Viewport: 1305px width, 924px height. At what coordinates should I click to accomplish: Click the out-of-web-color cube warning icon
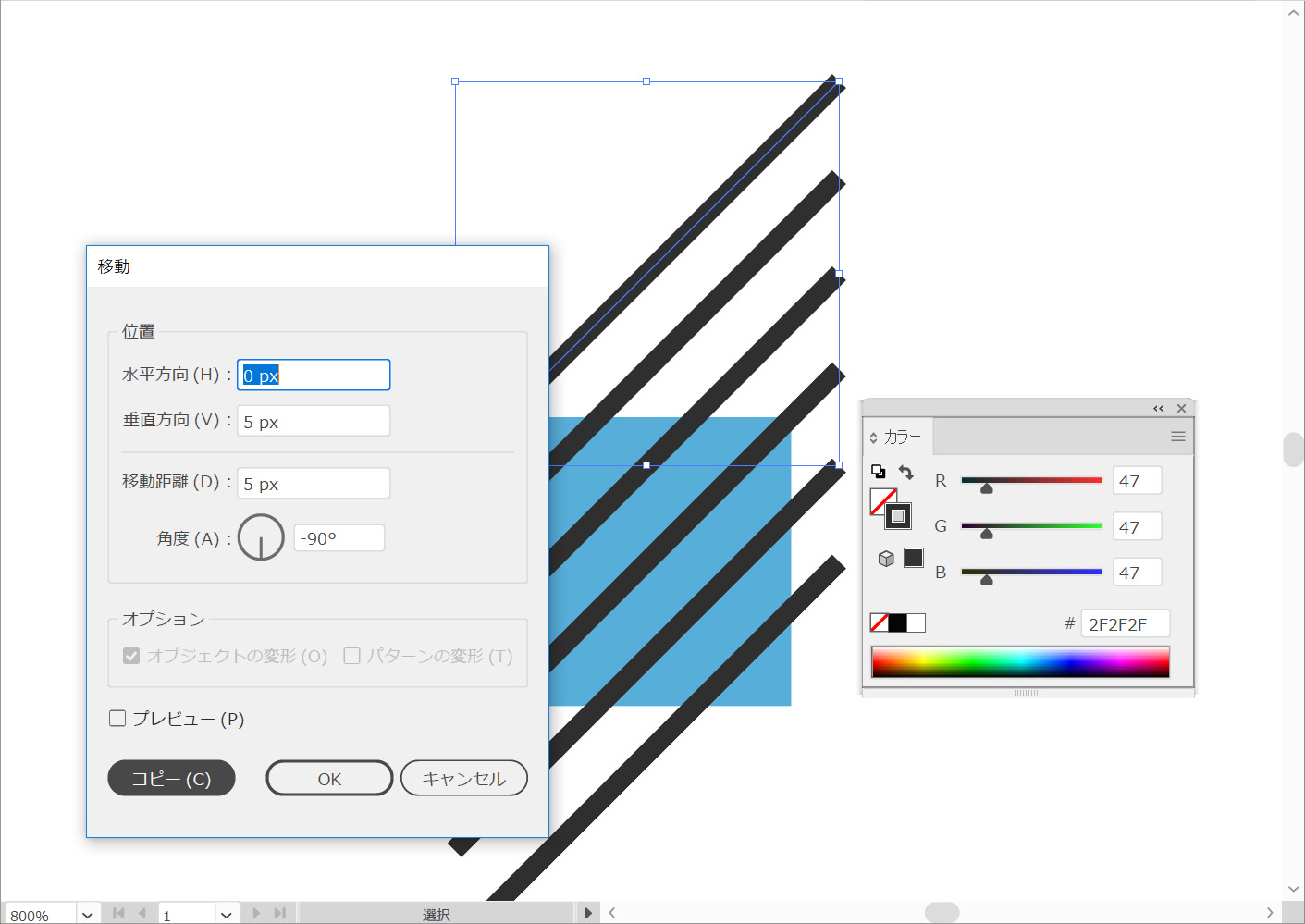886,559
